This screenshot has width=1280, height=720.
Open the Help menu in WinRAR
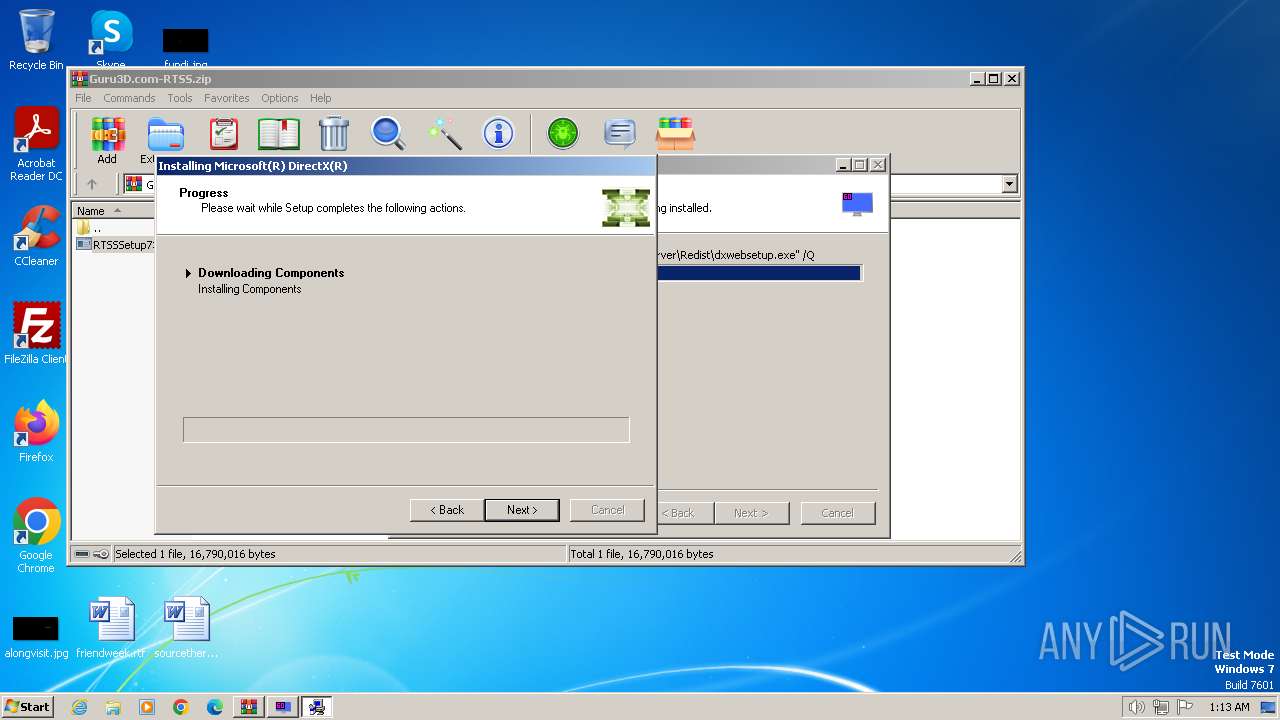tap(320, 98)
